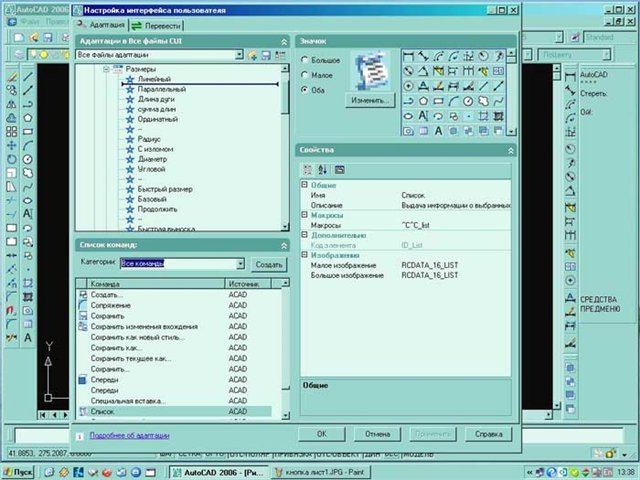
Task: Select the Список command row
Action: point(174,411)
